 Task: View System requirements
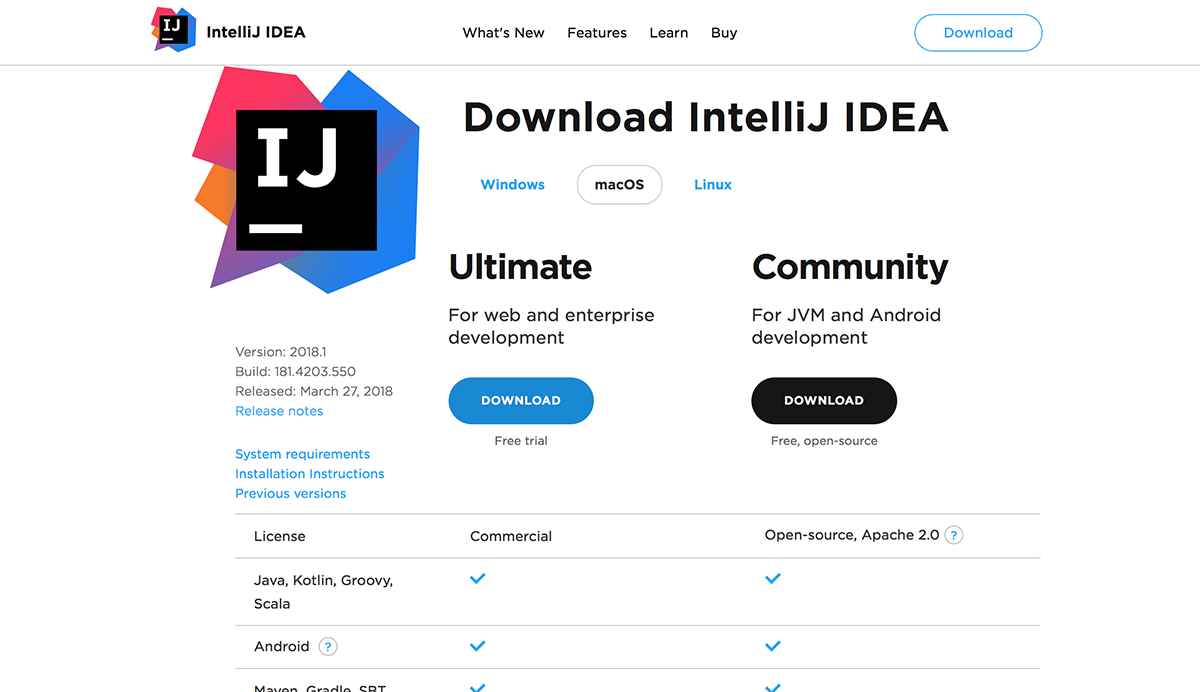302,453
